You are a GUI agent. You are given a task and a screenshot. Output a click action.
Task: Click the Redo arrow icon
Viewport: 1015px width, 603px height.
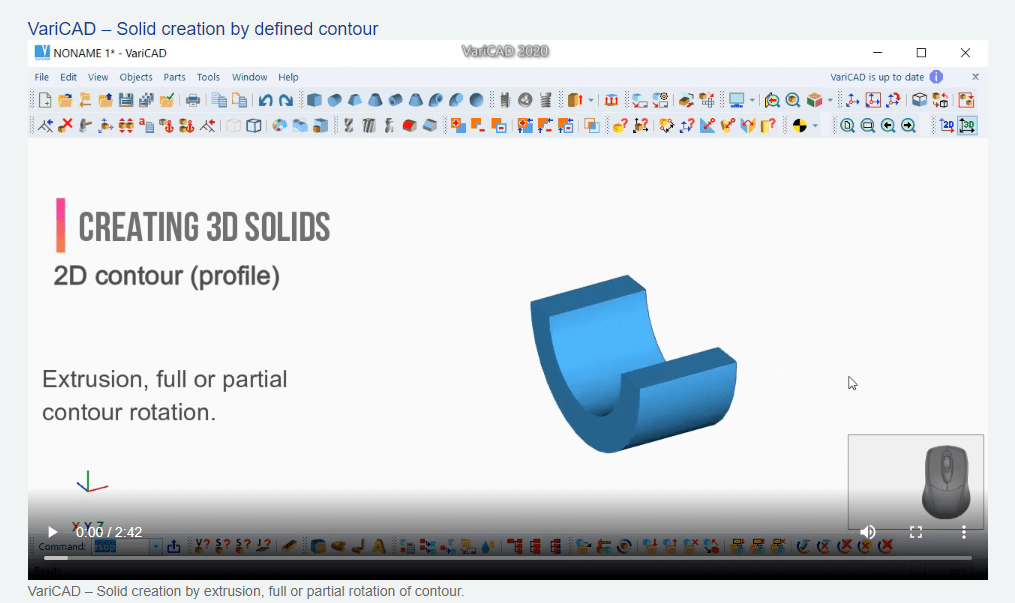285,100
